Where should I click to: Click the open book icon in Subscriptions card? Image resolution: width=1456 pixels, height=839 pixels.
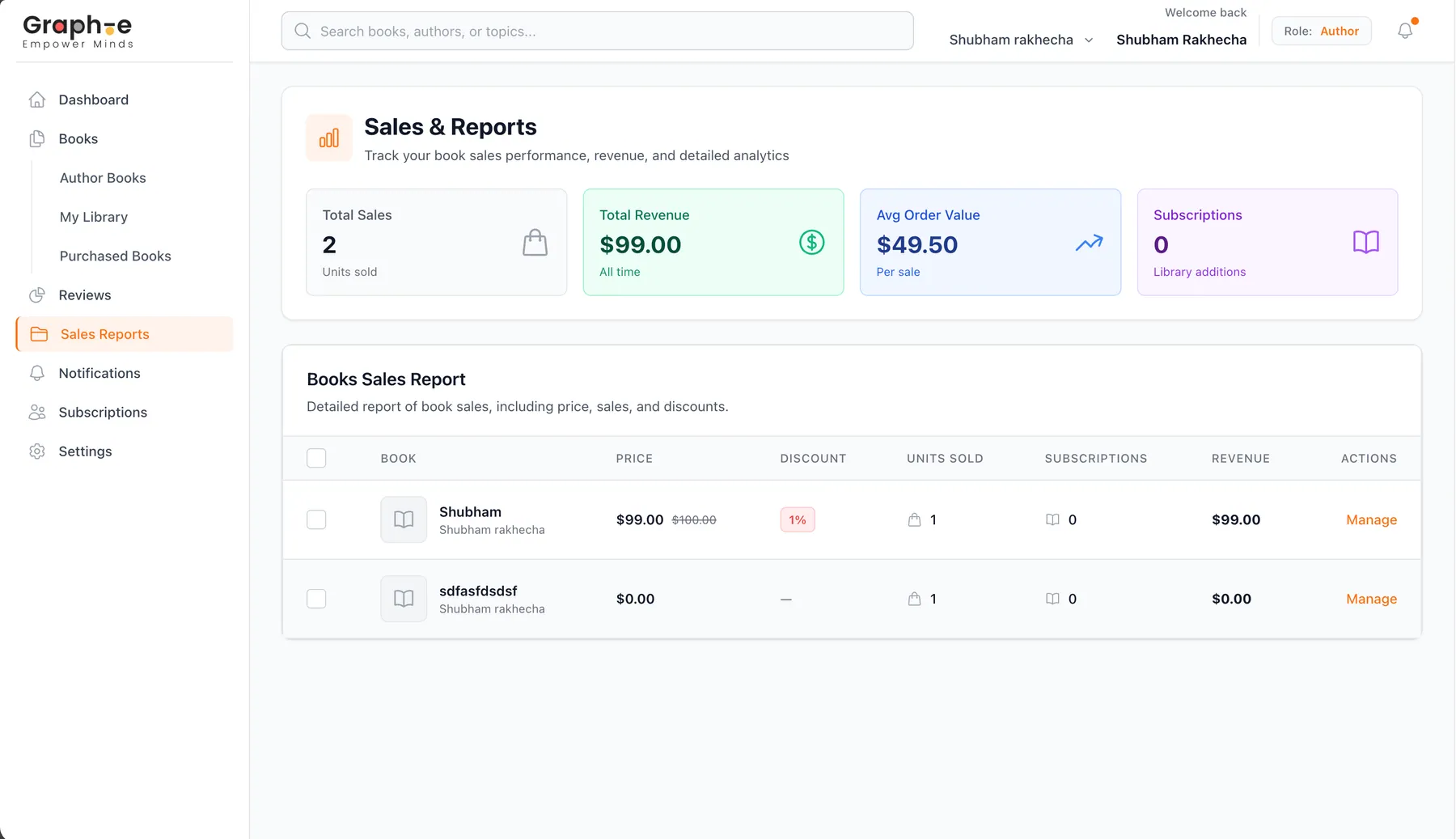[x=1365, y=242]
